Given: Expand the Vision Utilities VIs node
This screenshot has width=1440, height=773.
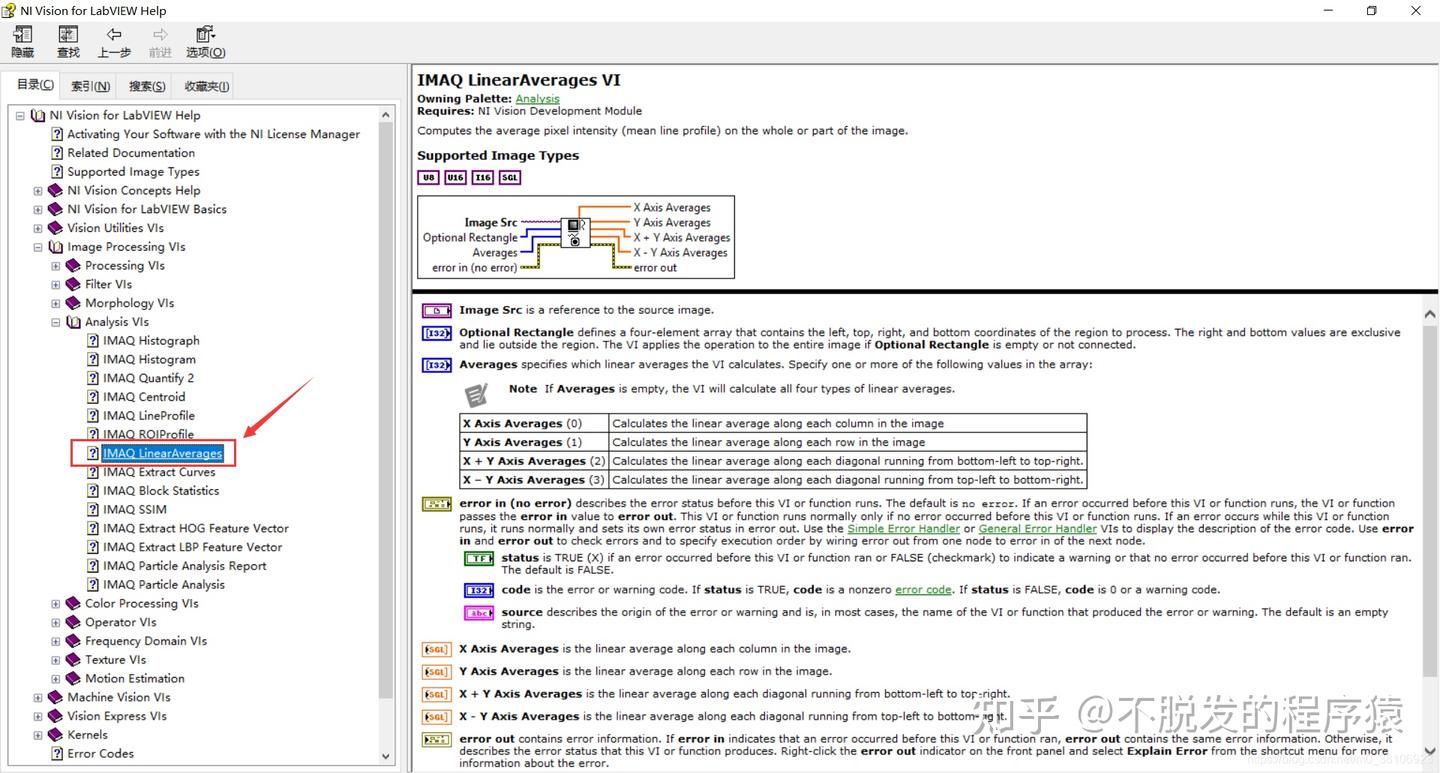Looking at the screenshot, I should coord(38,228).
